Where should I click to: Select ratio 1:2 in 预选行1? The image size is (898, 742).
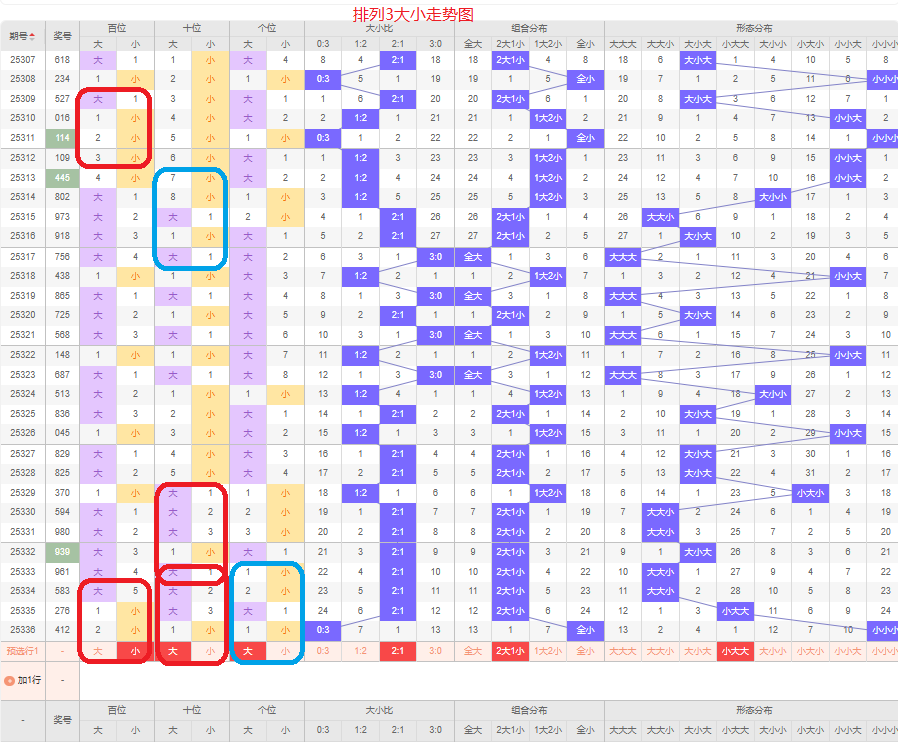tap(360, 651)
